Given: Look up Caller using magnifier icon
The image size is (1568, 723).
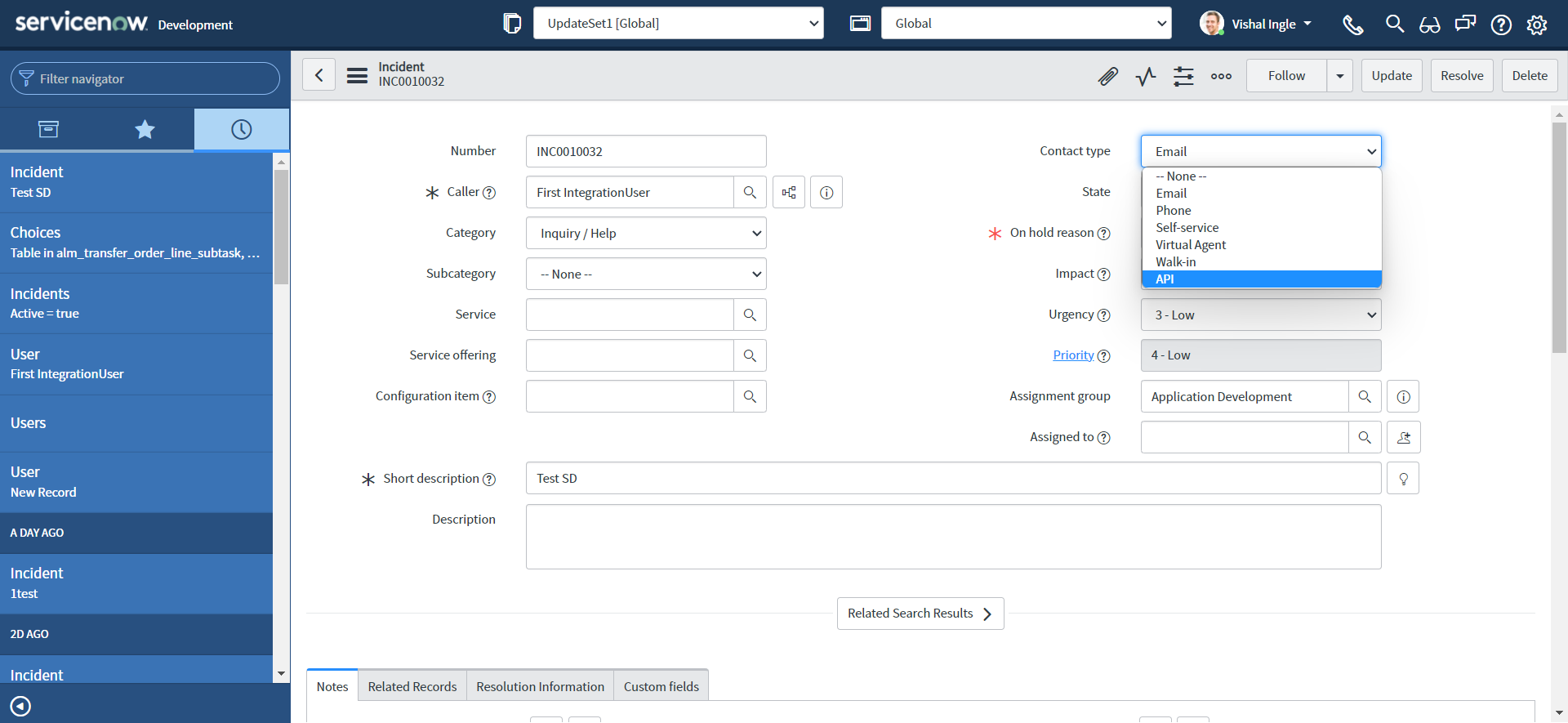Looking at the screenshot, I should [750, 193].
